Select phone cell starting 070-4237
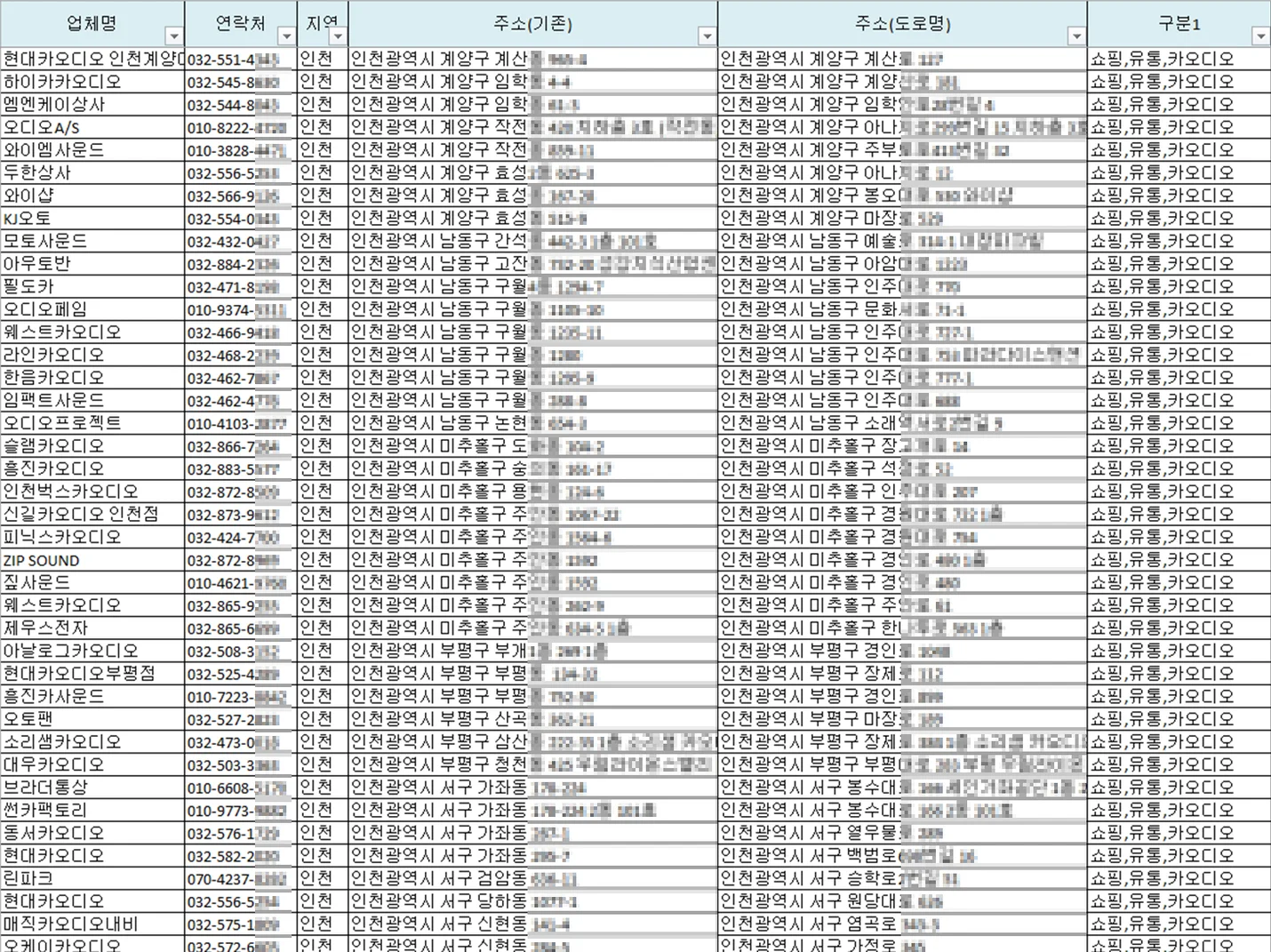 point(241,879)
